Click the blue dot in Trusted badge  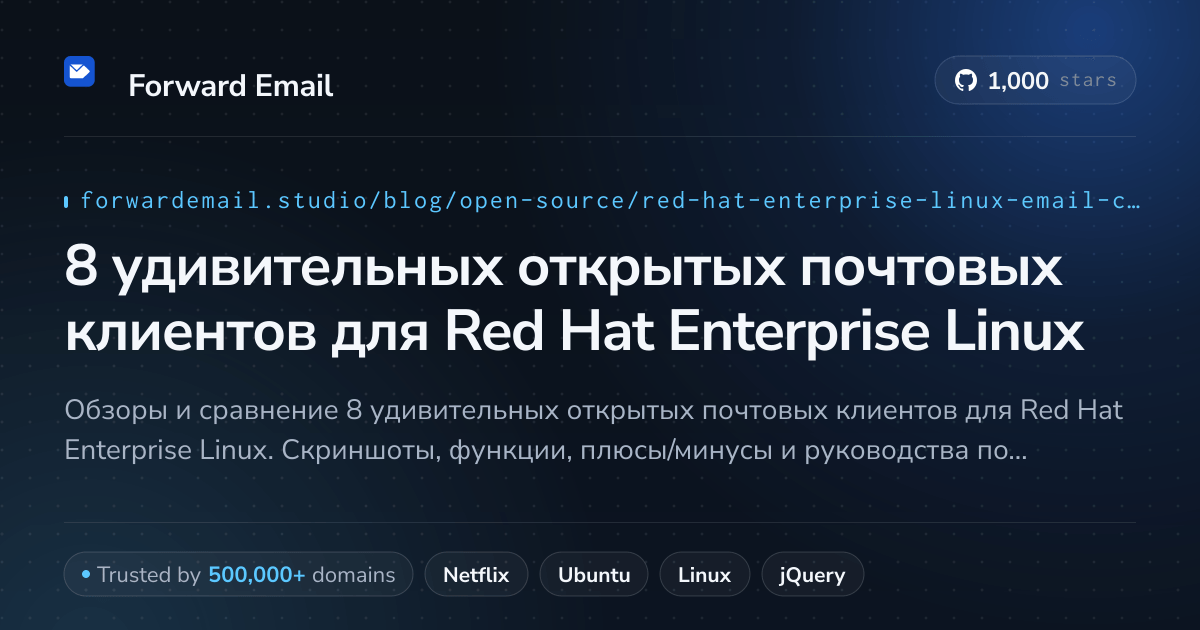point(86,575)
